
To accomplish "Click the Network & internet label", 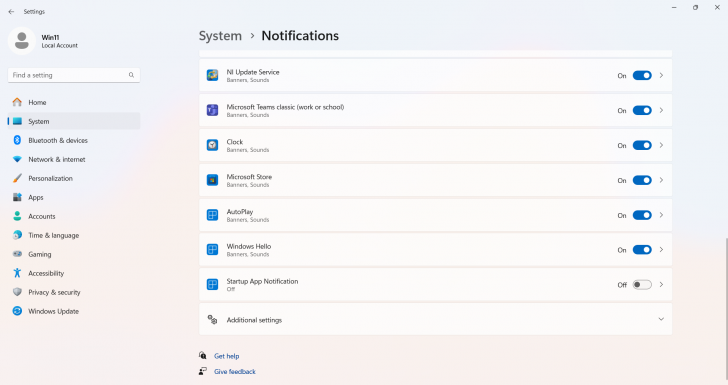I will [57, 159].
